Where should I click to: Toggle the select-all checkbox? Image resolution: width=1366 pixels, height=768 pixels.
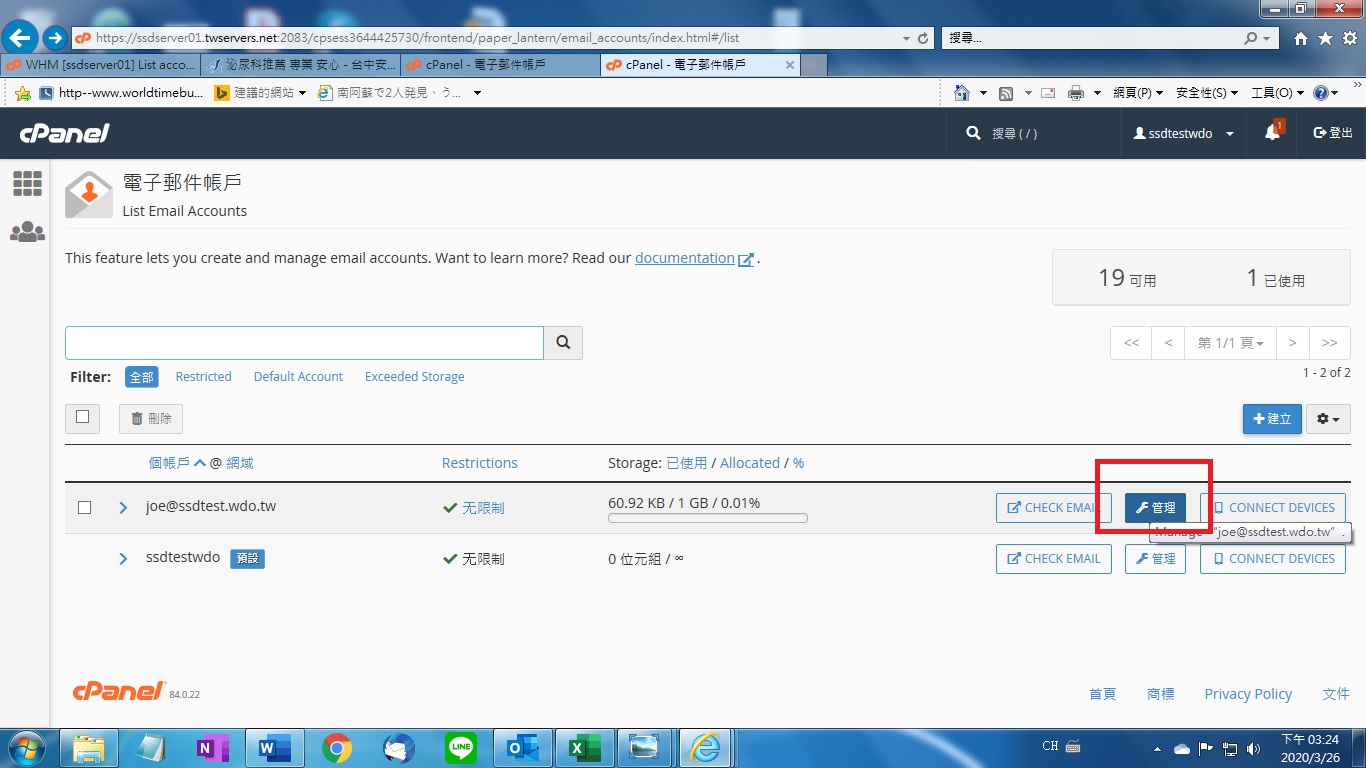tap(83, 417)
